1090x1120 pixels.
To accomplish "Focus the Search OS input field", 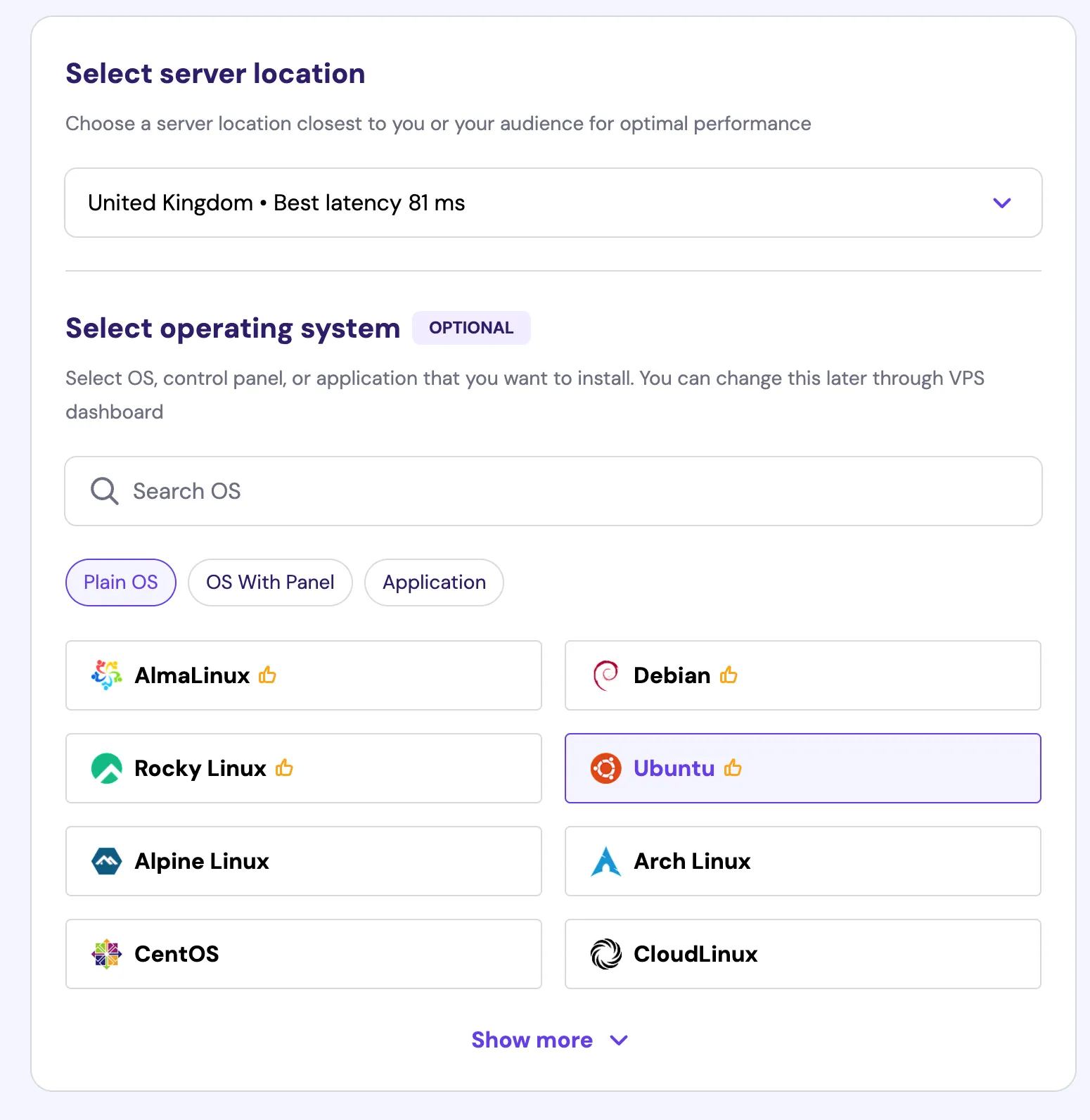I will pos(553,491).
